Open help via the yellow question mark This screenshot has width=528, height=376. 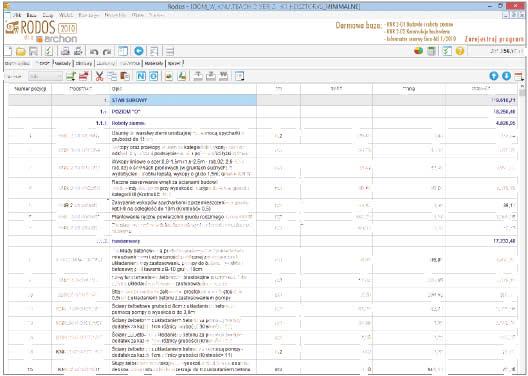460,51
